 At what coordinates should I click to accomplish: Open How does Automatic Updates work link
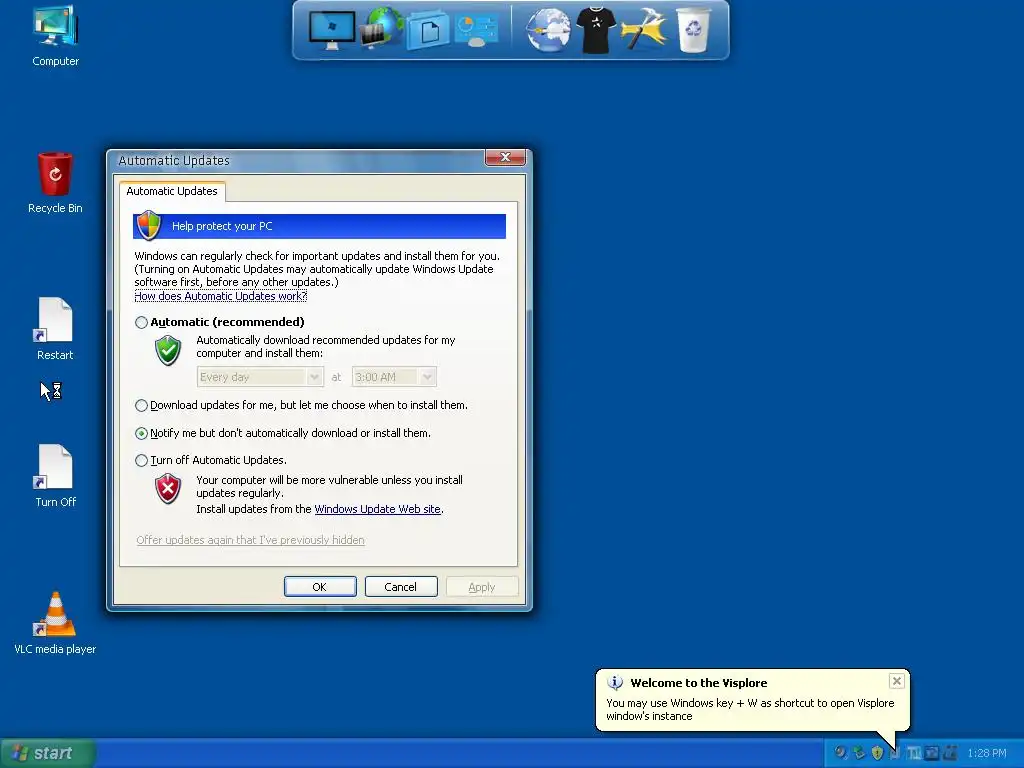(x=221, y=296)
